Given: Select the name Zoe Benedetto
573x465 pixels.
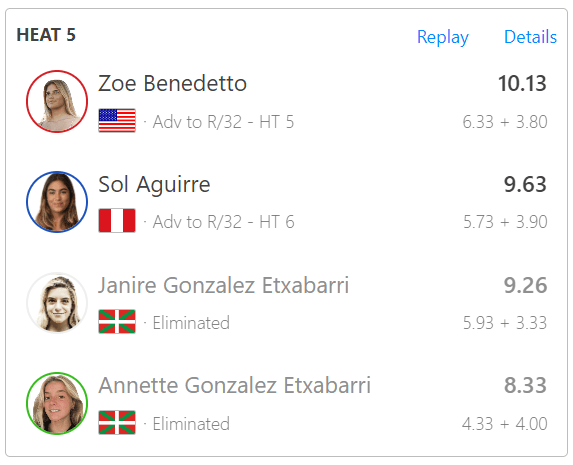Looking at the screenshot, I should coord(172,83).
